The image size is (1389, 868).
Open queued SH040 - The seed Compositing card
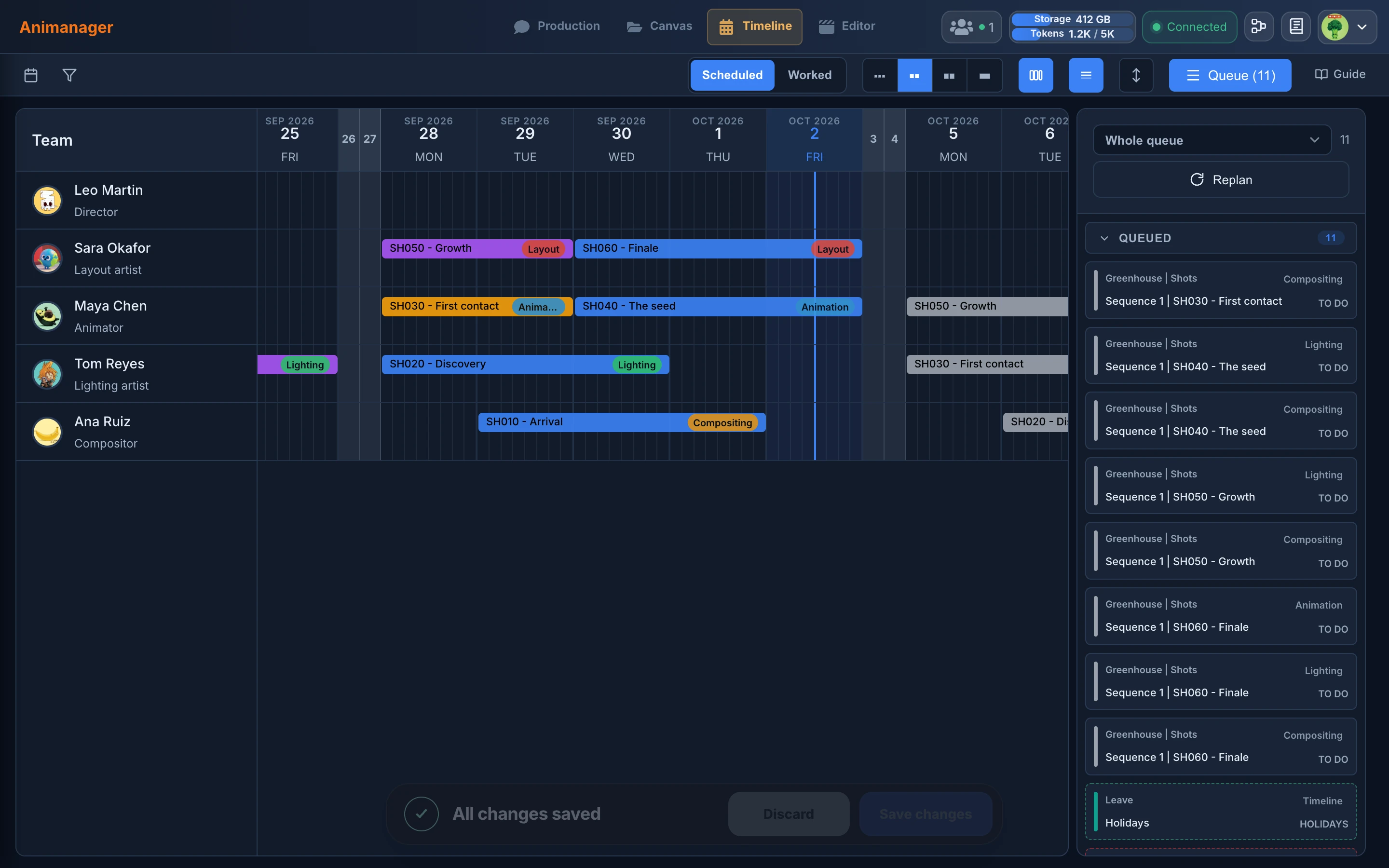point(1221,420)
